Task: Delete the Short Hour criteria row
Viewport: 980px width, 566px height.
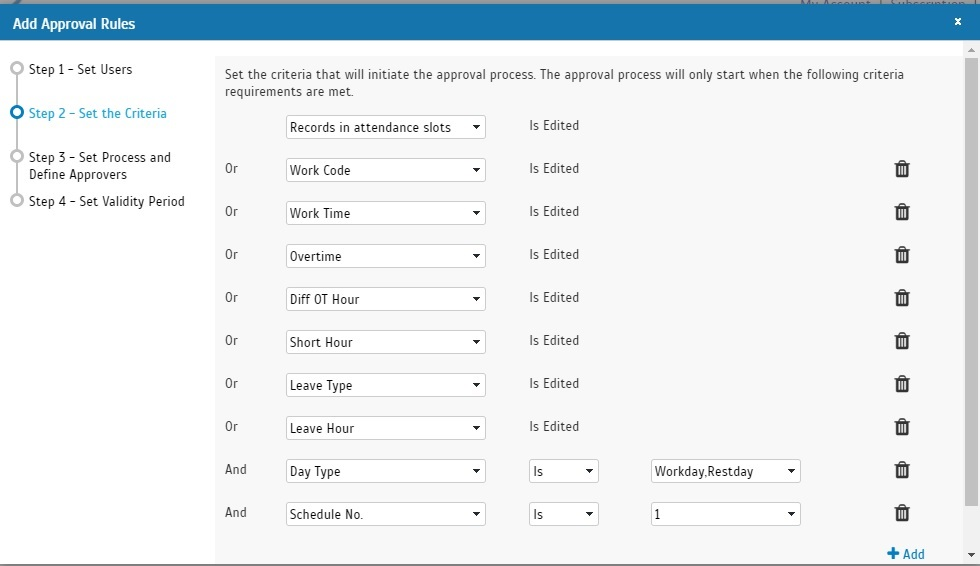Action: coord(902,341)
